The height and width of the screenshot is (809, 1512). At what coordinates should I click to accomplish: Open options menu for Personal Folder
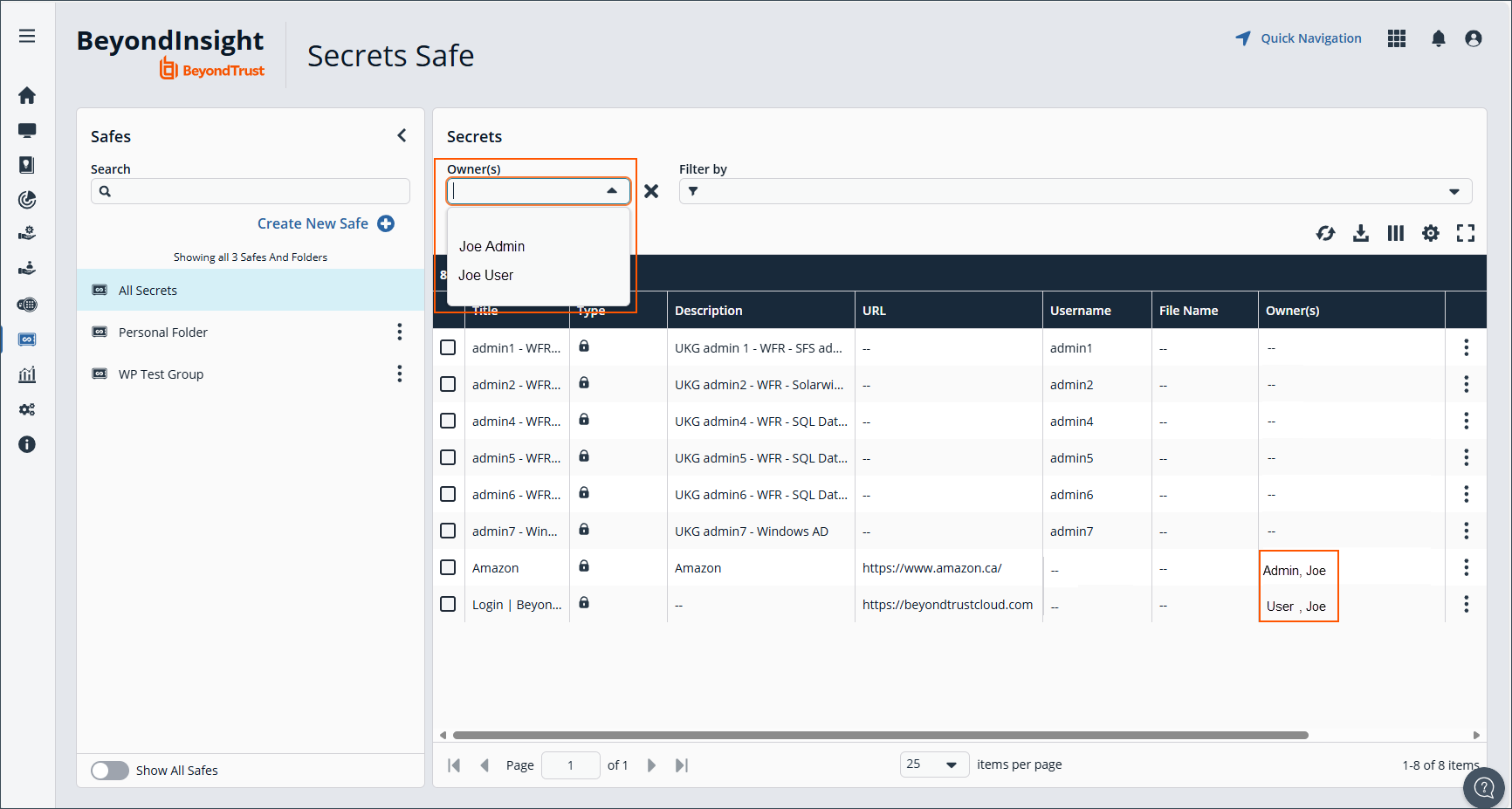(x=400, y=332)
